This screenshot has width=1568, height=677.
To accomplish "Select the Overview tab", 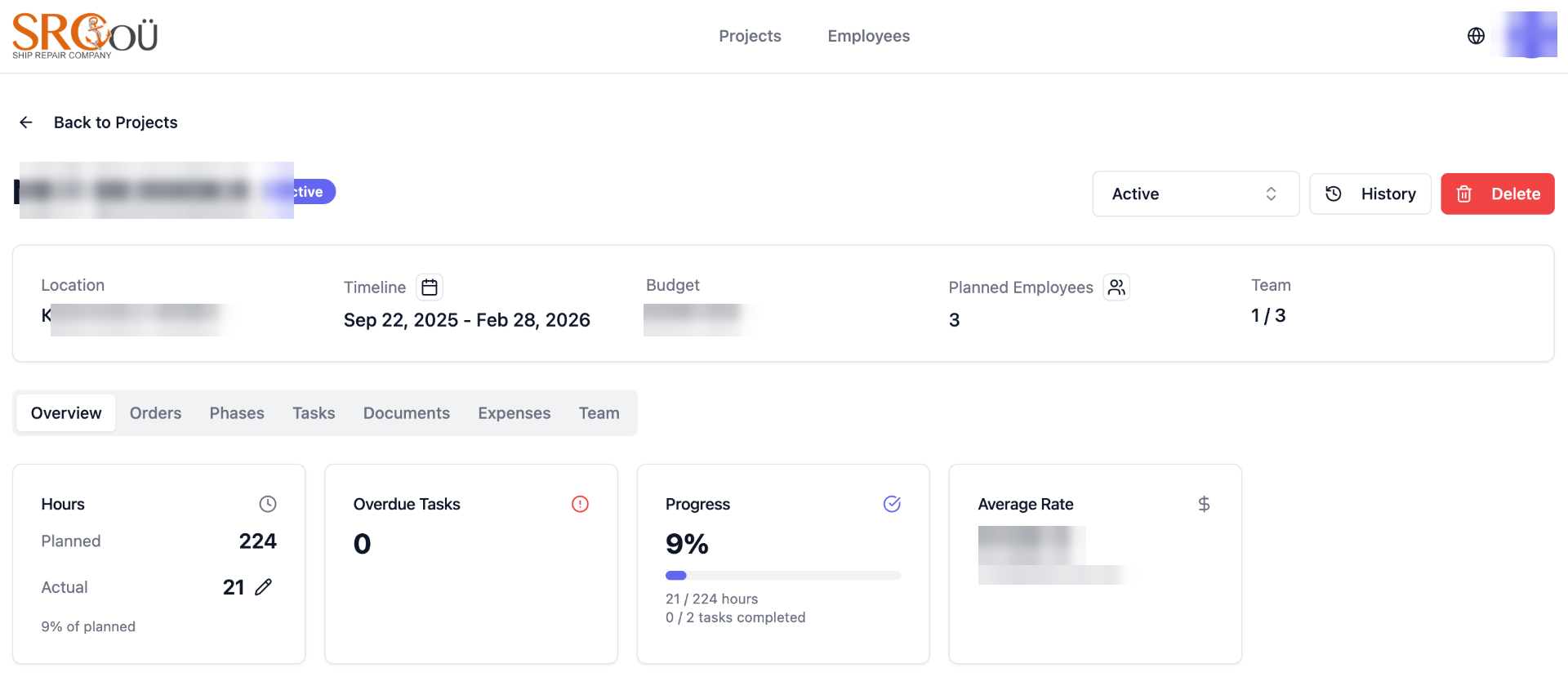I will (66, 413).
